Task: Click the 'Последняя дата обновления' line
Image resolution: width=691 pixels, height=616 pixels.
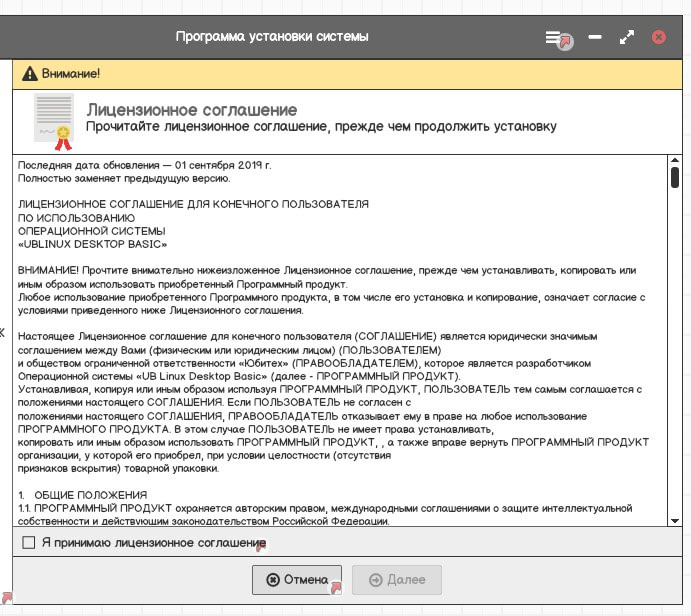Action: point(145,165)
